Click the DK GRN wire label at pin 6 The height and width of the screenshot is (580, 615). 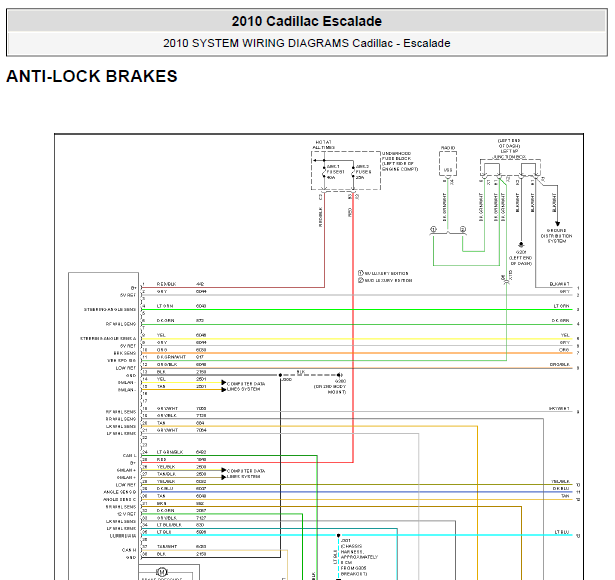[165, 320]
